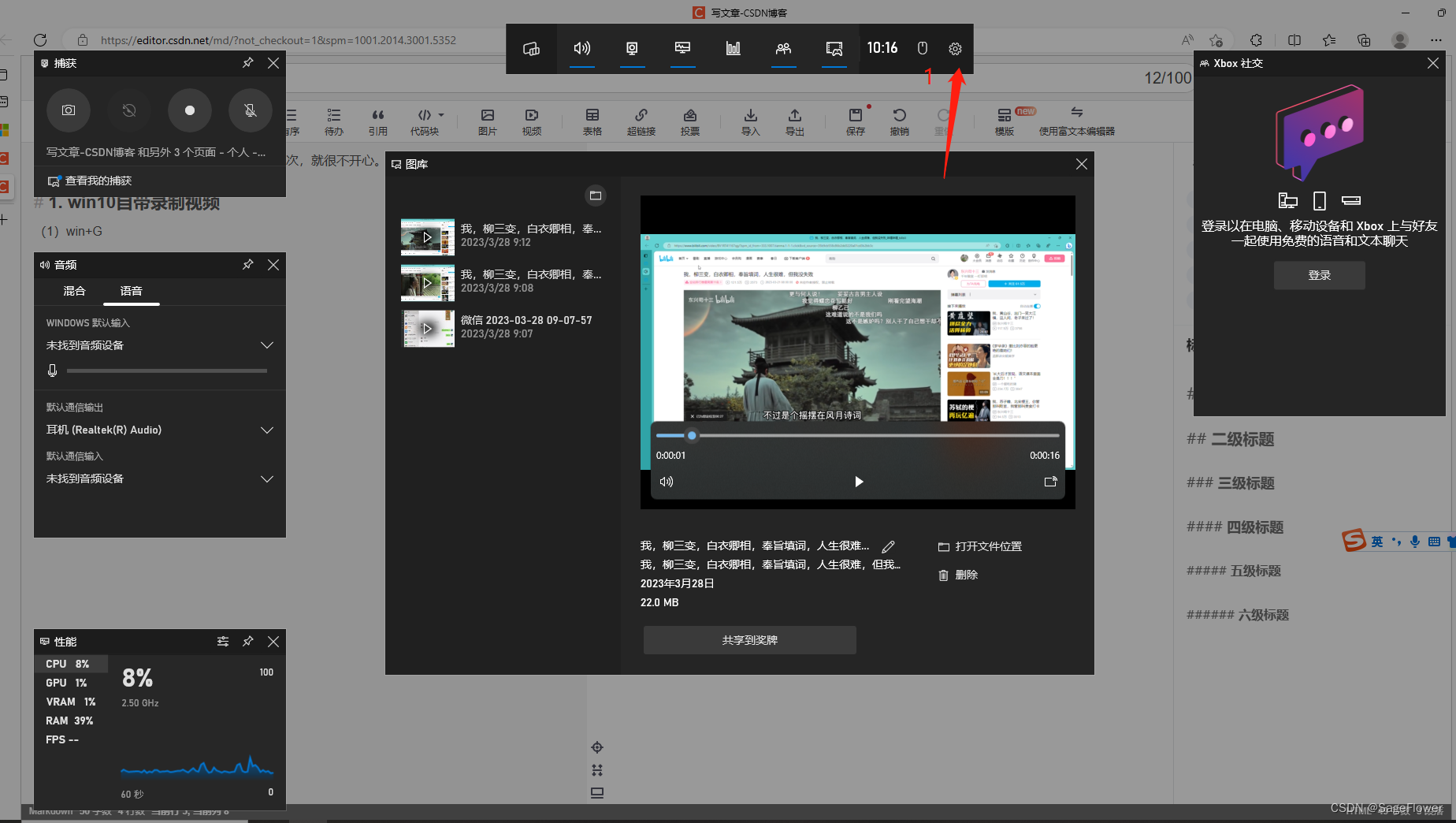Pin the Audio widget
1456x823 pixels.
[x=248, y=265]
